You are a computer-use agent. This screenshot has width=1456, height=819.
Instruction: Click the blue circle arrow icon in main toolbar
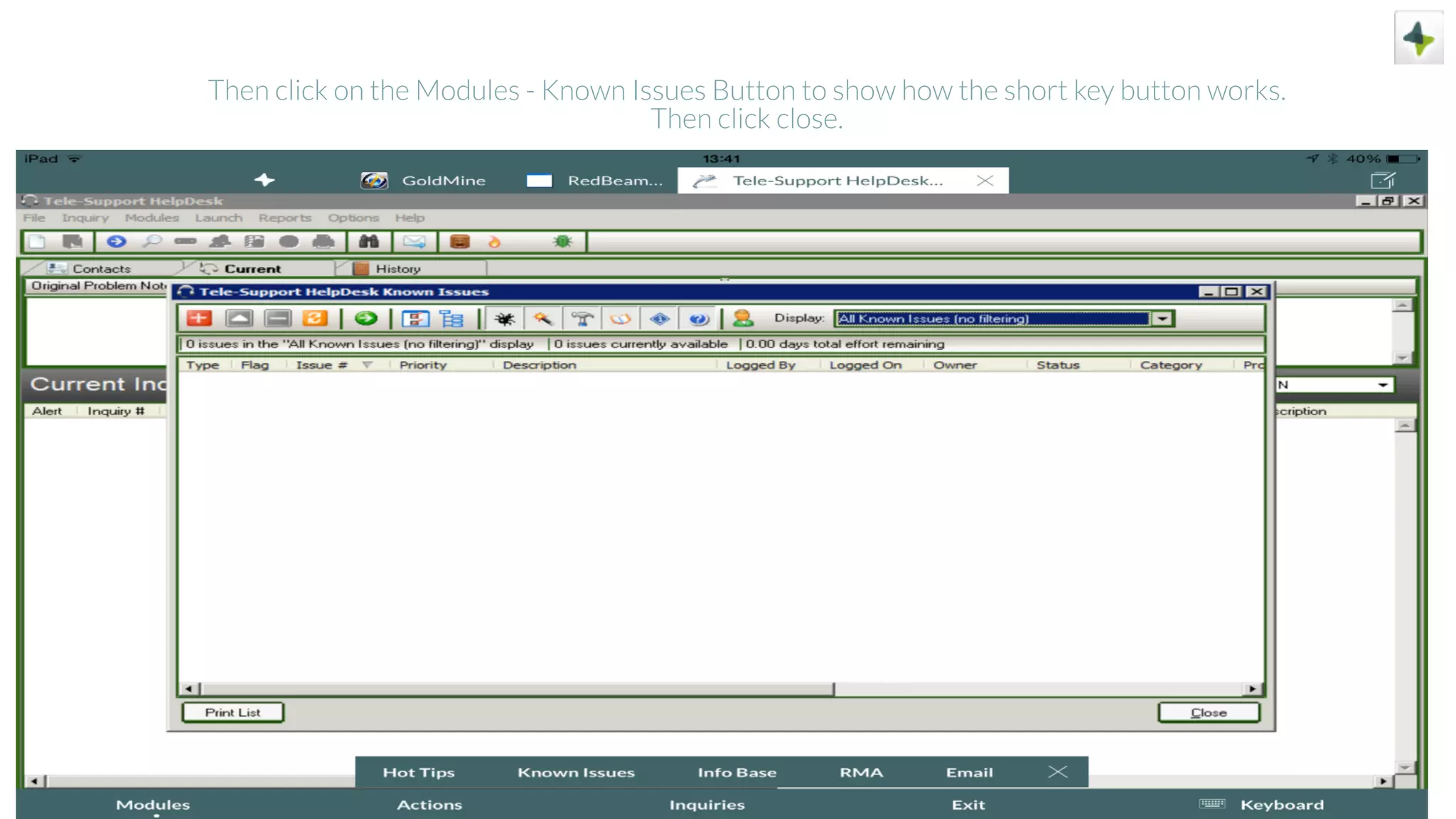tap(117, 242)
